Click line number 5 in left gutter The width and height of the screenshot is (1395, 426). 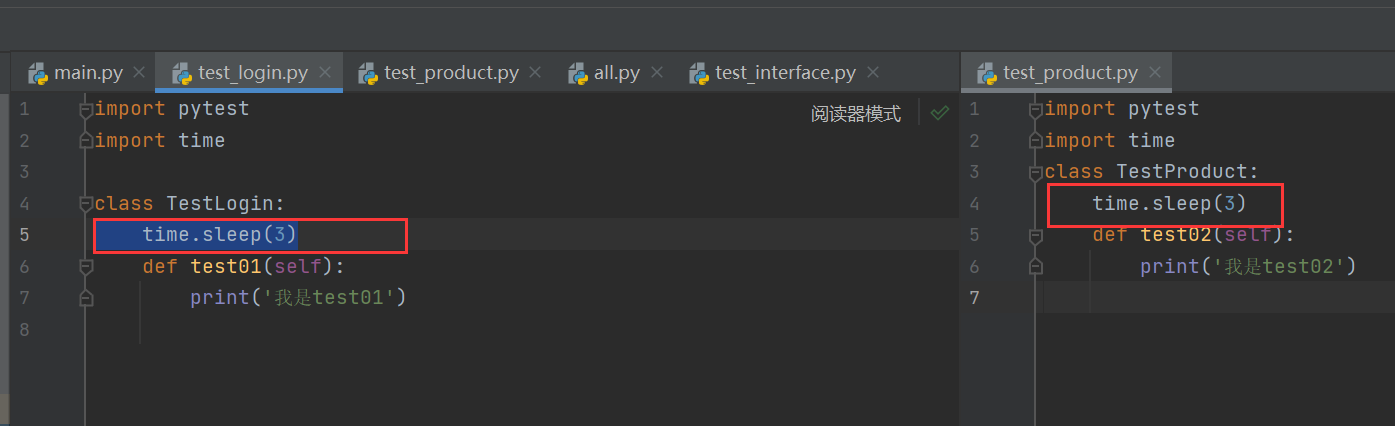[x=24, y=235]
